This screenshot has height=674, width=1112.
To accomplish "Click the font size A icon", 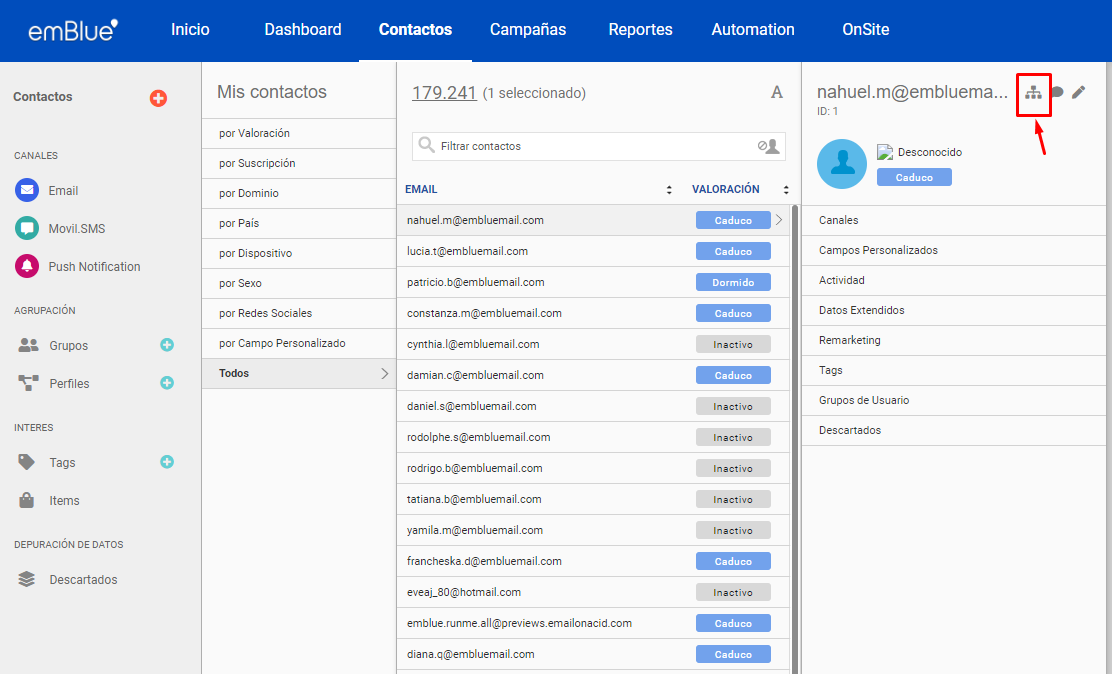I will [777, 92].
